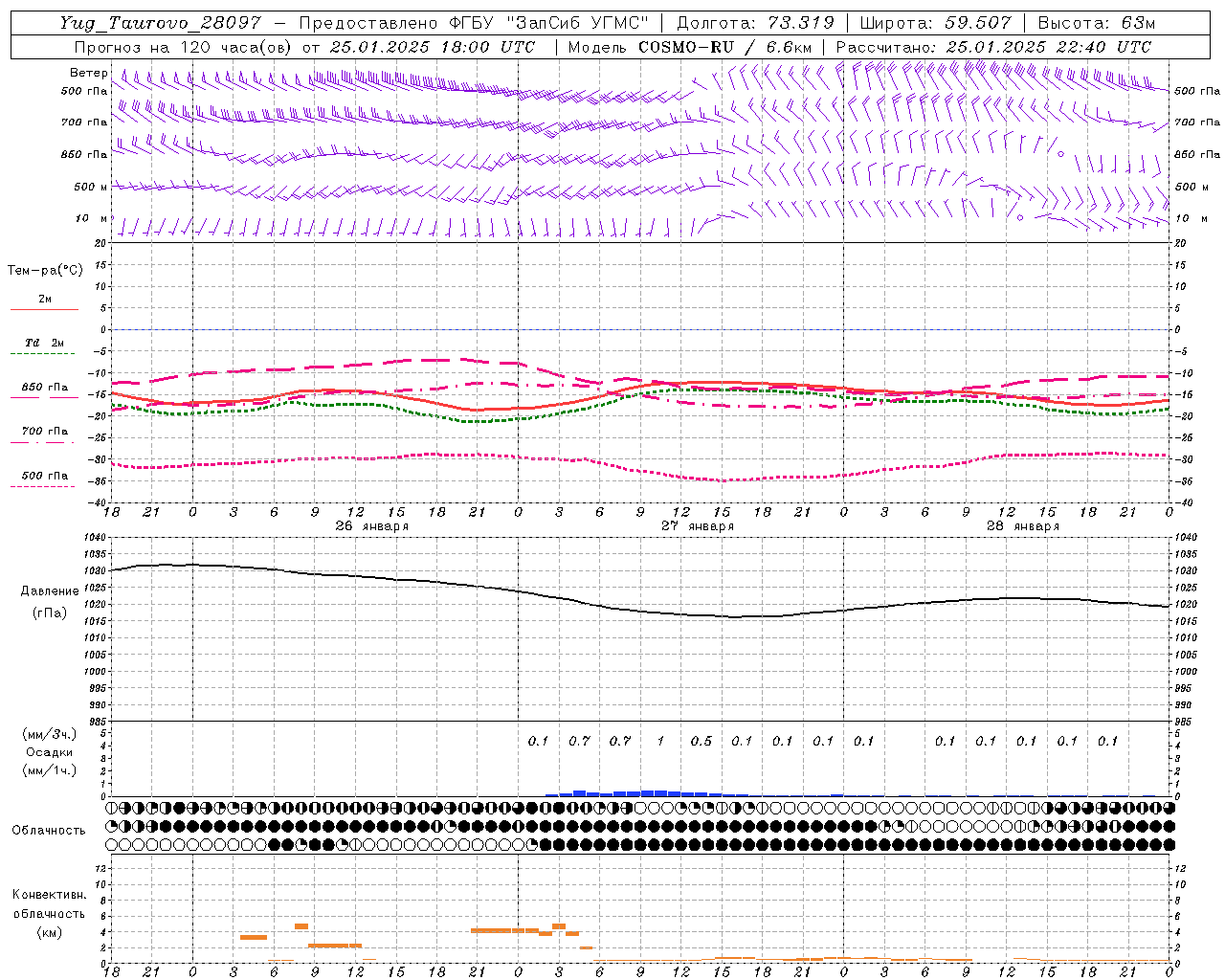Click the 27 января date label
Image resolution: width=1225 pixels, height=980 pixels.
(x=698, y=526)
